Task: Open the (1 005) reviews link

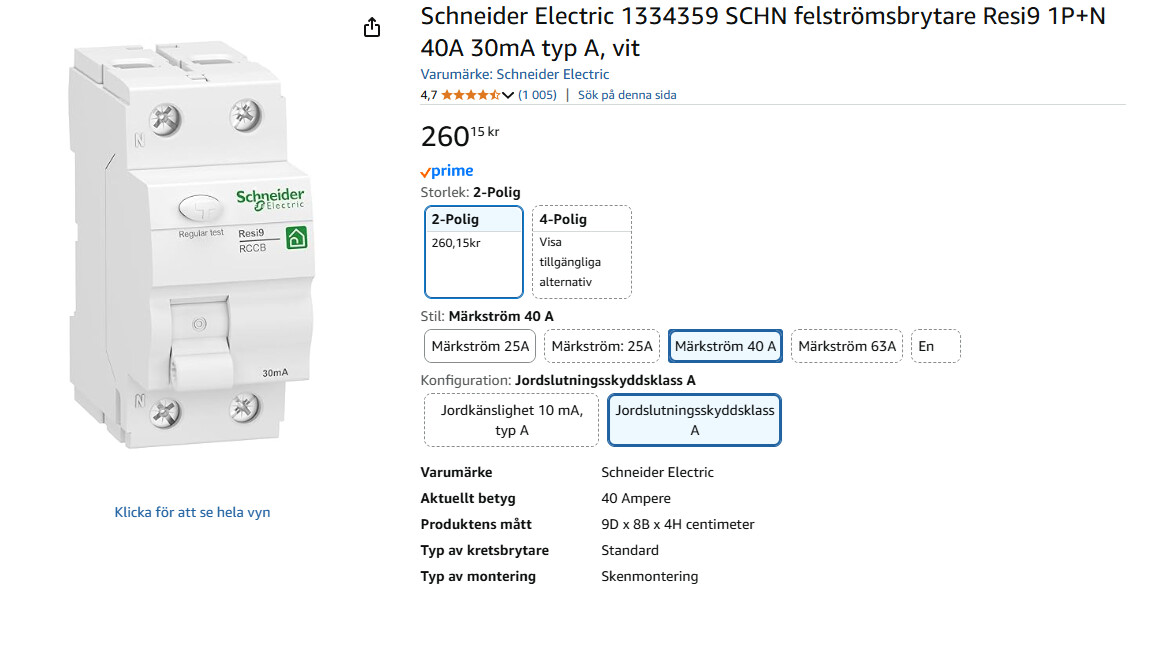Action: (x=537, y=95)
